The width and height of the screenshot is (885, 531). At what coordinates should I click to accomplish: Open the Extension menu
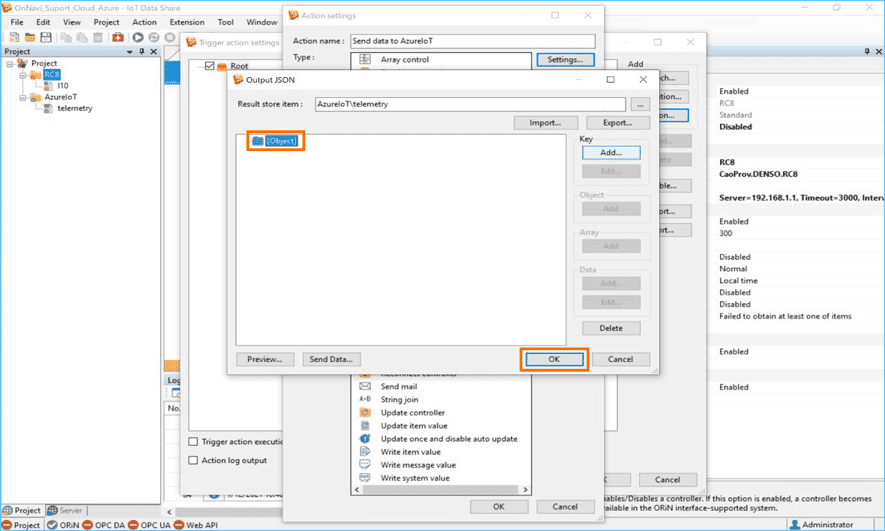(x=187, y=22)
